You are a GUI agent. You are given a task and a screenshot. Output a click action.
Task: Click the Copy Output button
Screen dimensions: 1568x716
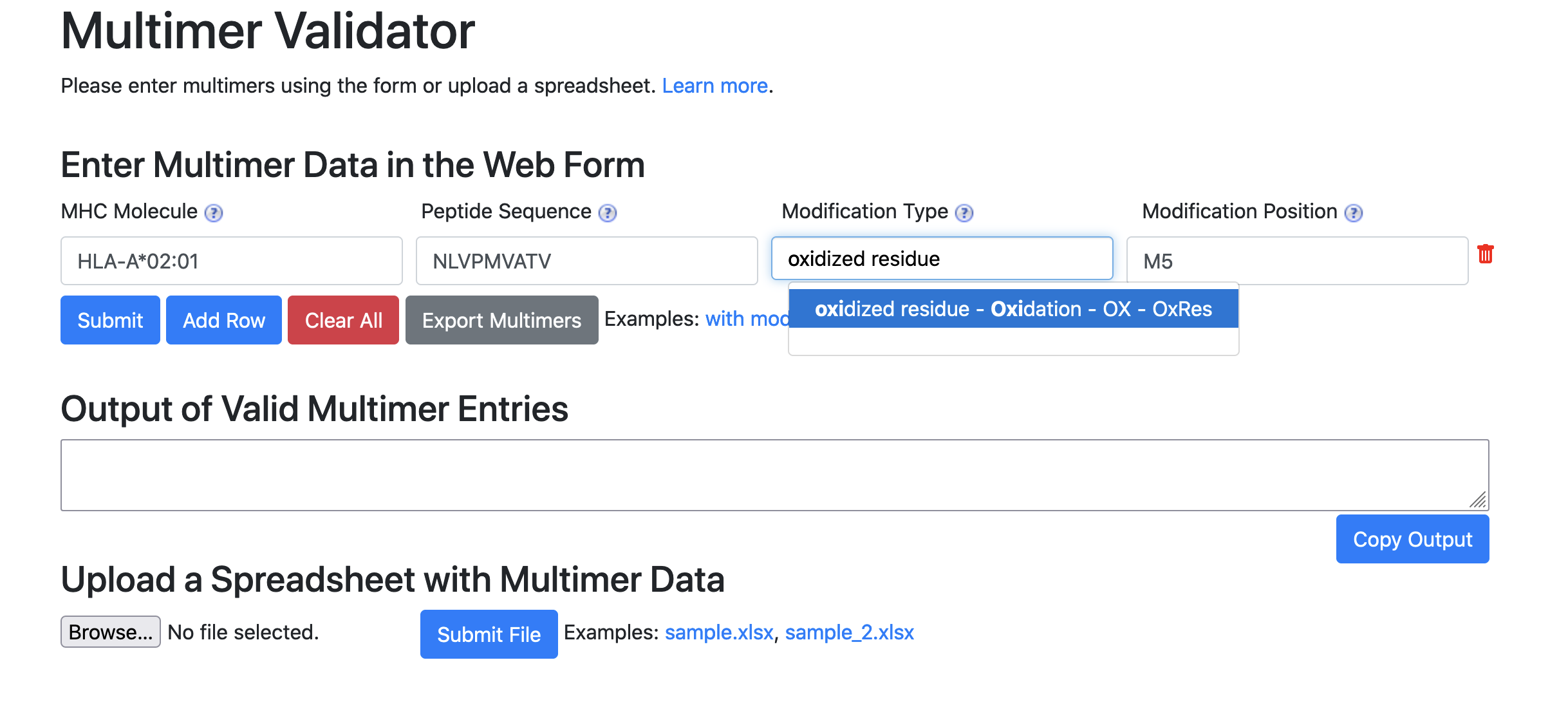pyautogui.click(x=1412, y=540)
